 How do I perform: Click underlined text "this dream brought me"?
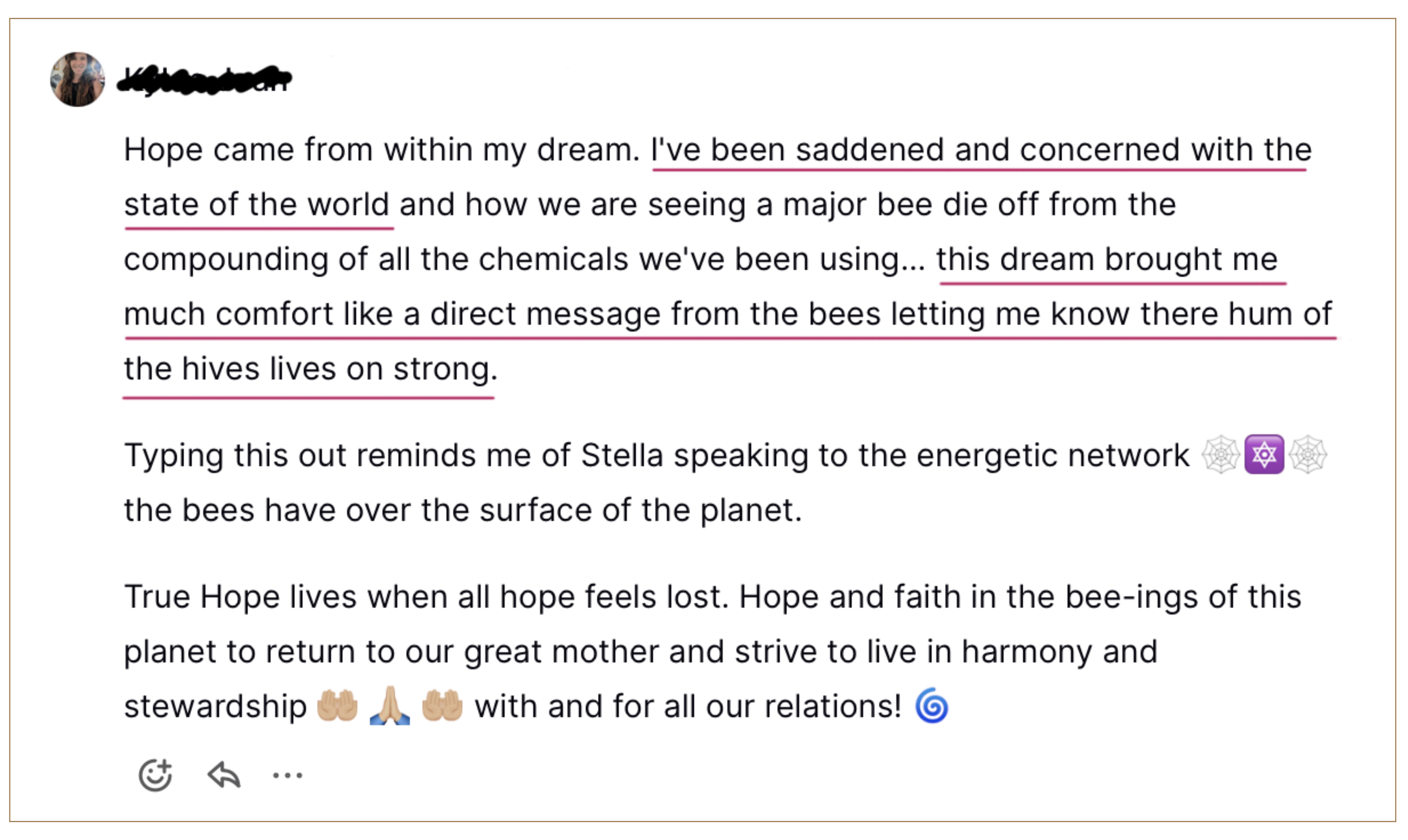point(1107,259)
